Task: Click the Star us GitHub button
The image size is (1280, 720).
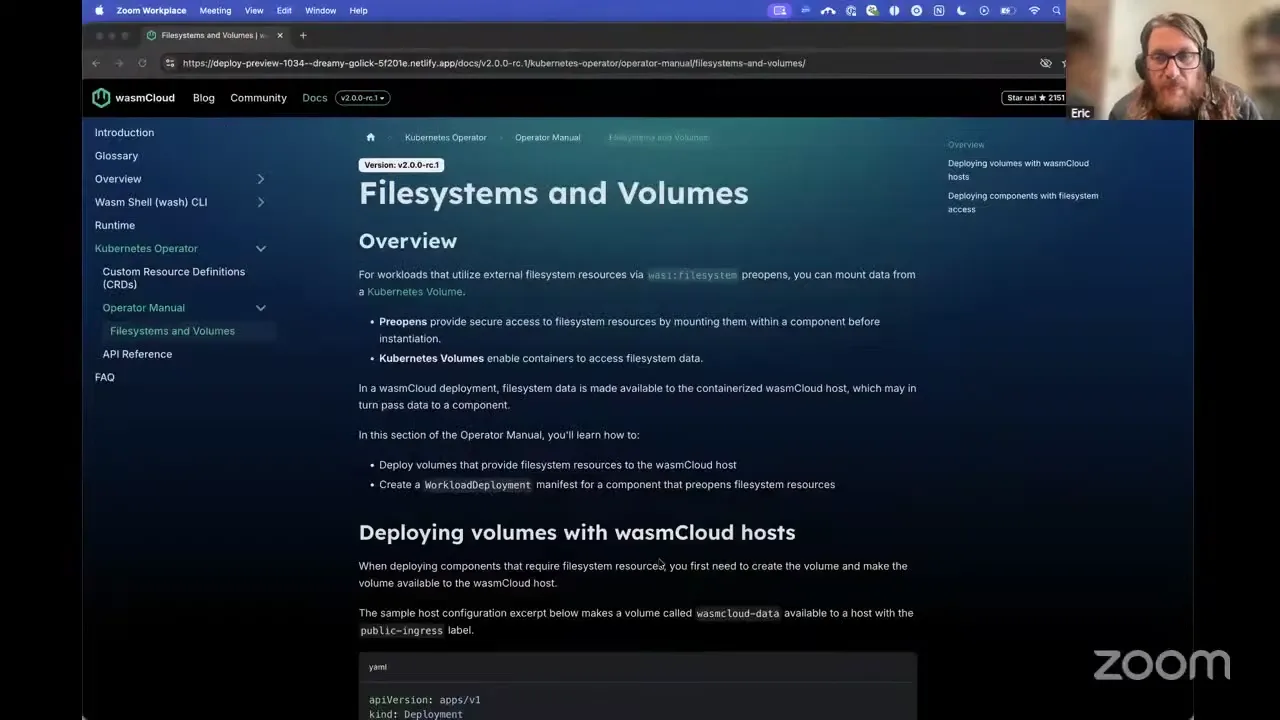Action: (1035, 98)
